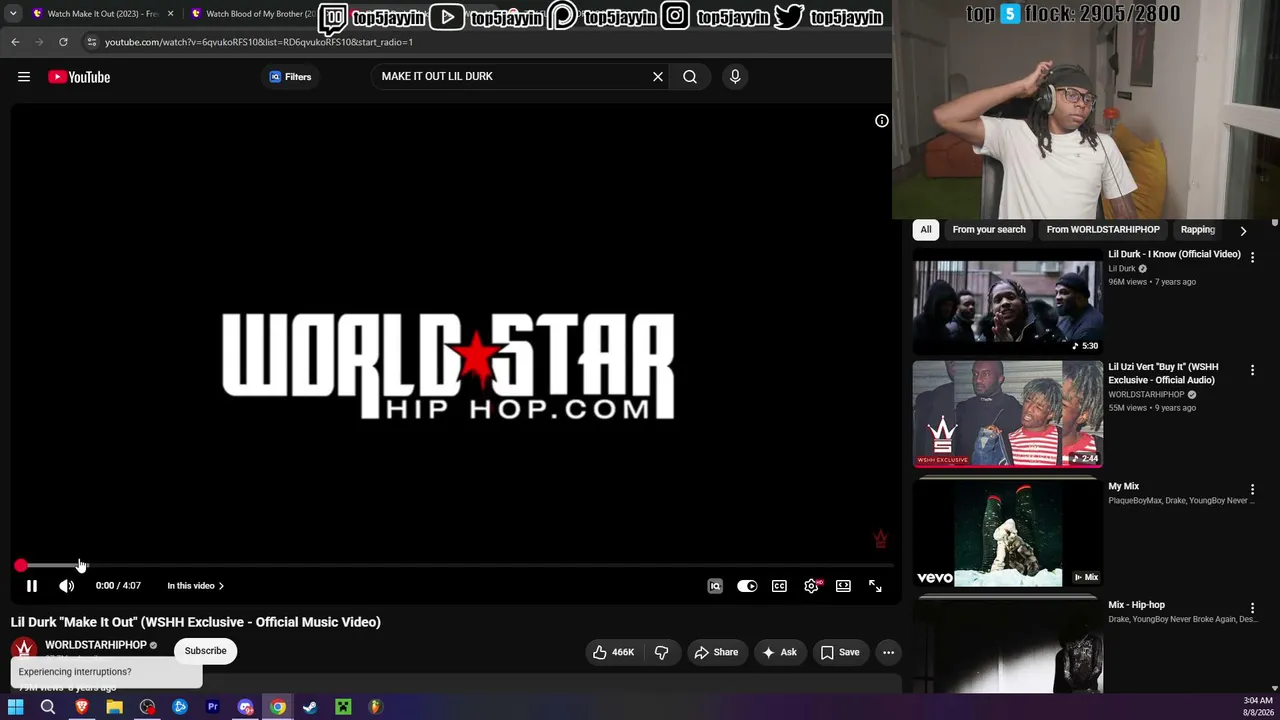Expand the In this video chapters
This screenshot has height=720, width=1280.
[195, 586]
